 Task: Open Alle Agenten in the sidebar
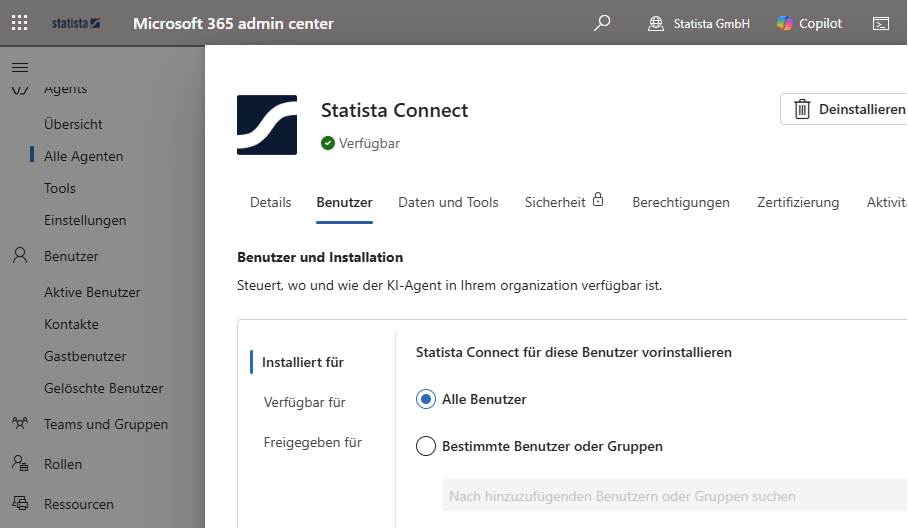[83, 156]
